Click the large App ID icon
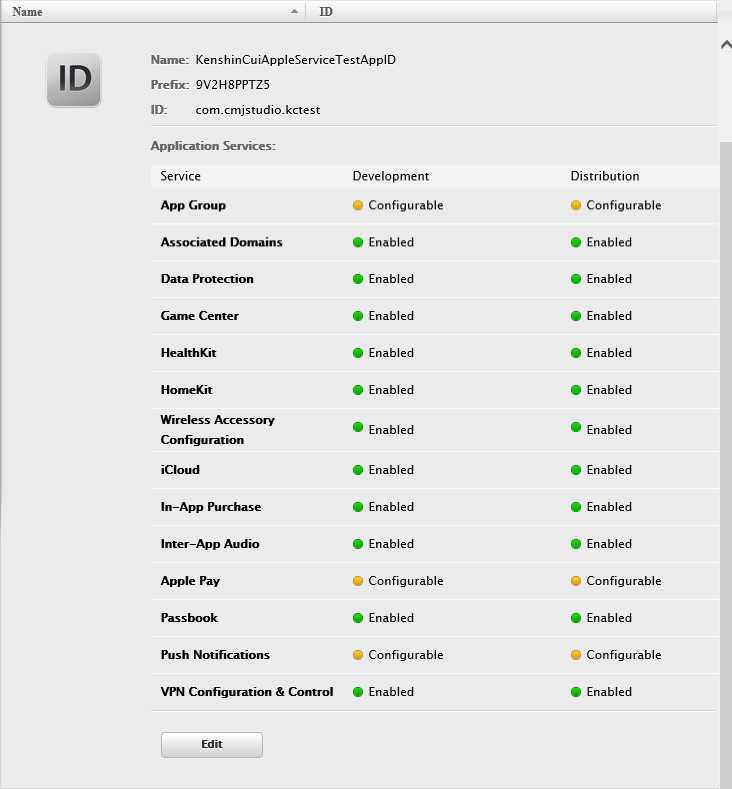 [x=74, y=79]
